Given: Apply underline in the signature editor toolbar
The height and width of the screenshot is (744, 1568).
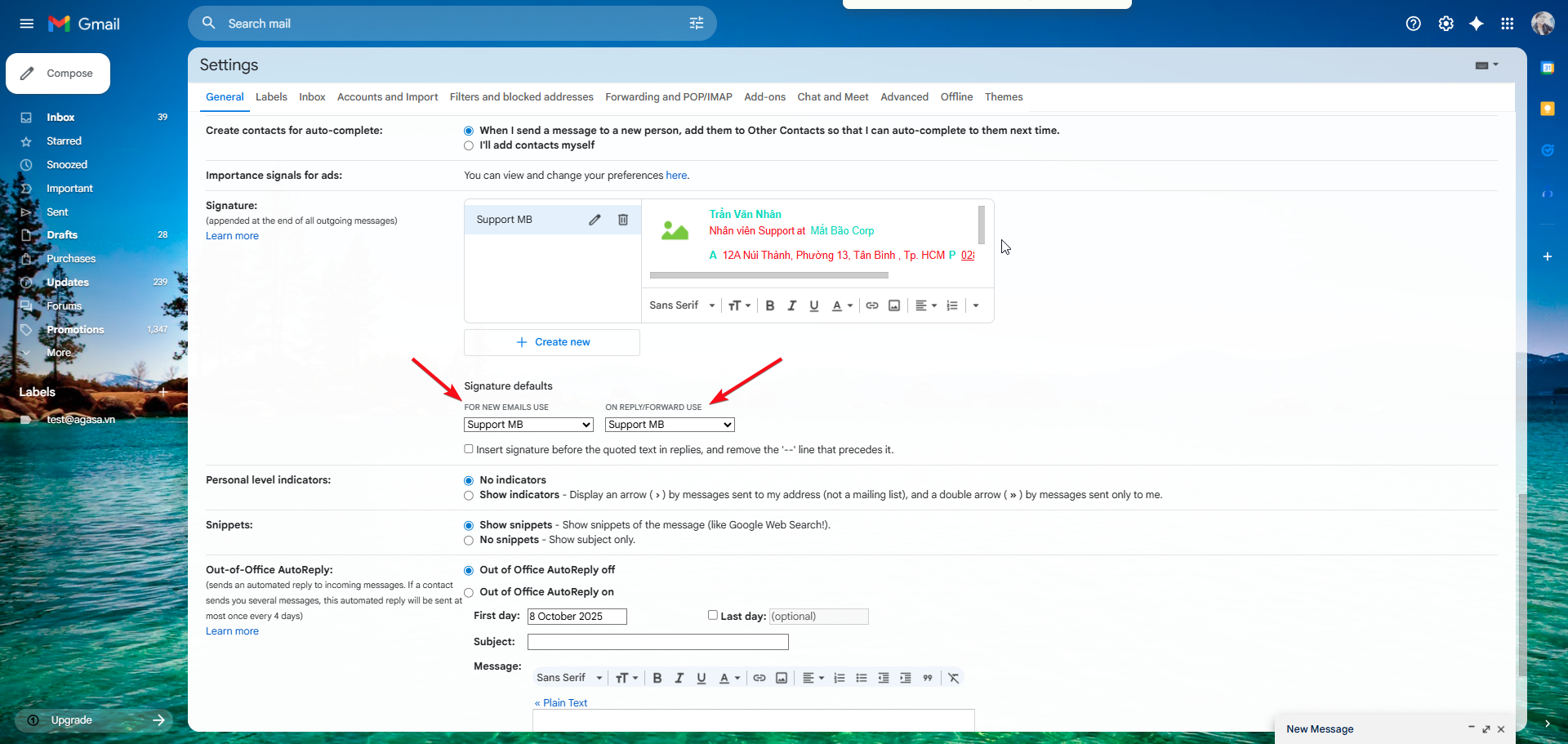Looking at the screenshot, I should coord(813,305).
